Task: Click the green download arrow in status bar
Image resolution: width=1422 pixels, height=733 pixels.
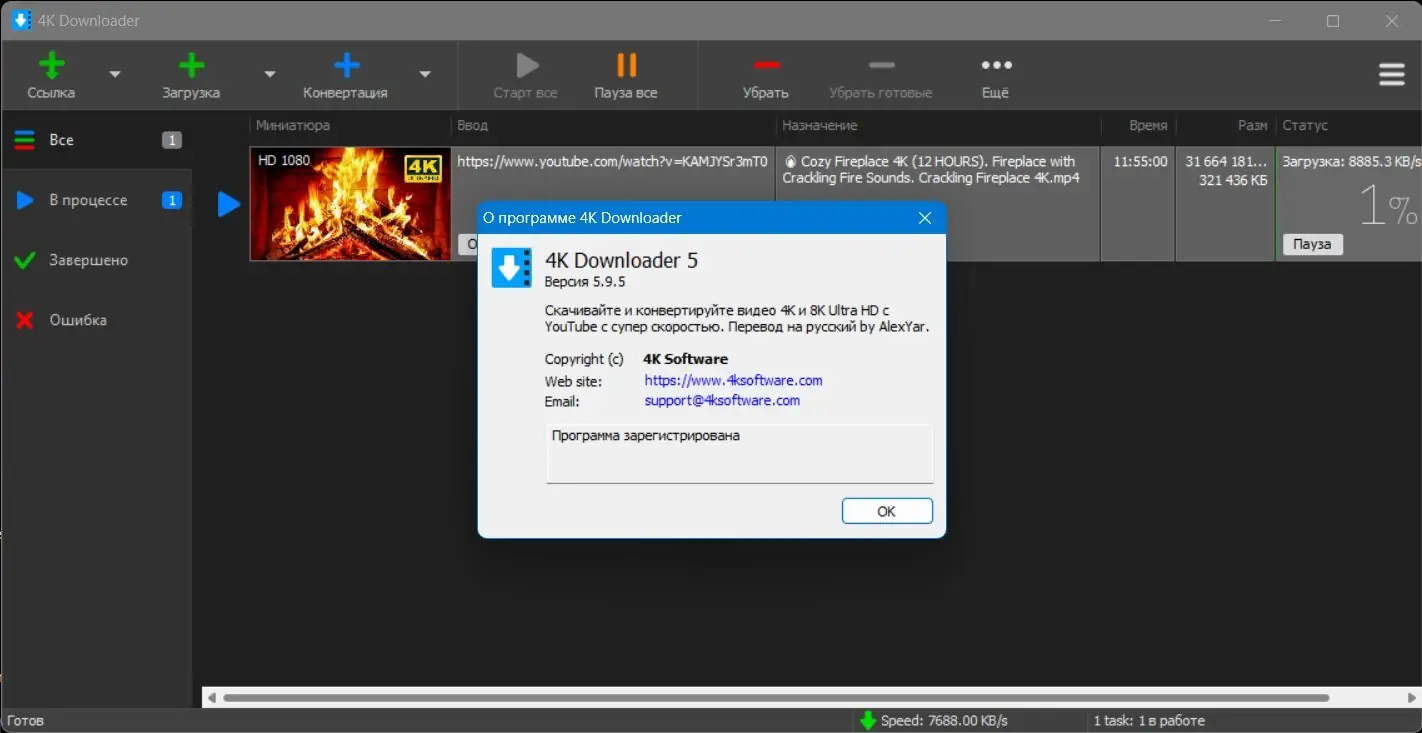Action: [x=867, y=720]
